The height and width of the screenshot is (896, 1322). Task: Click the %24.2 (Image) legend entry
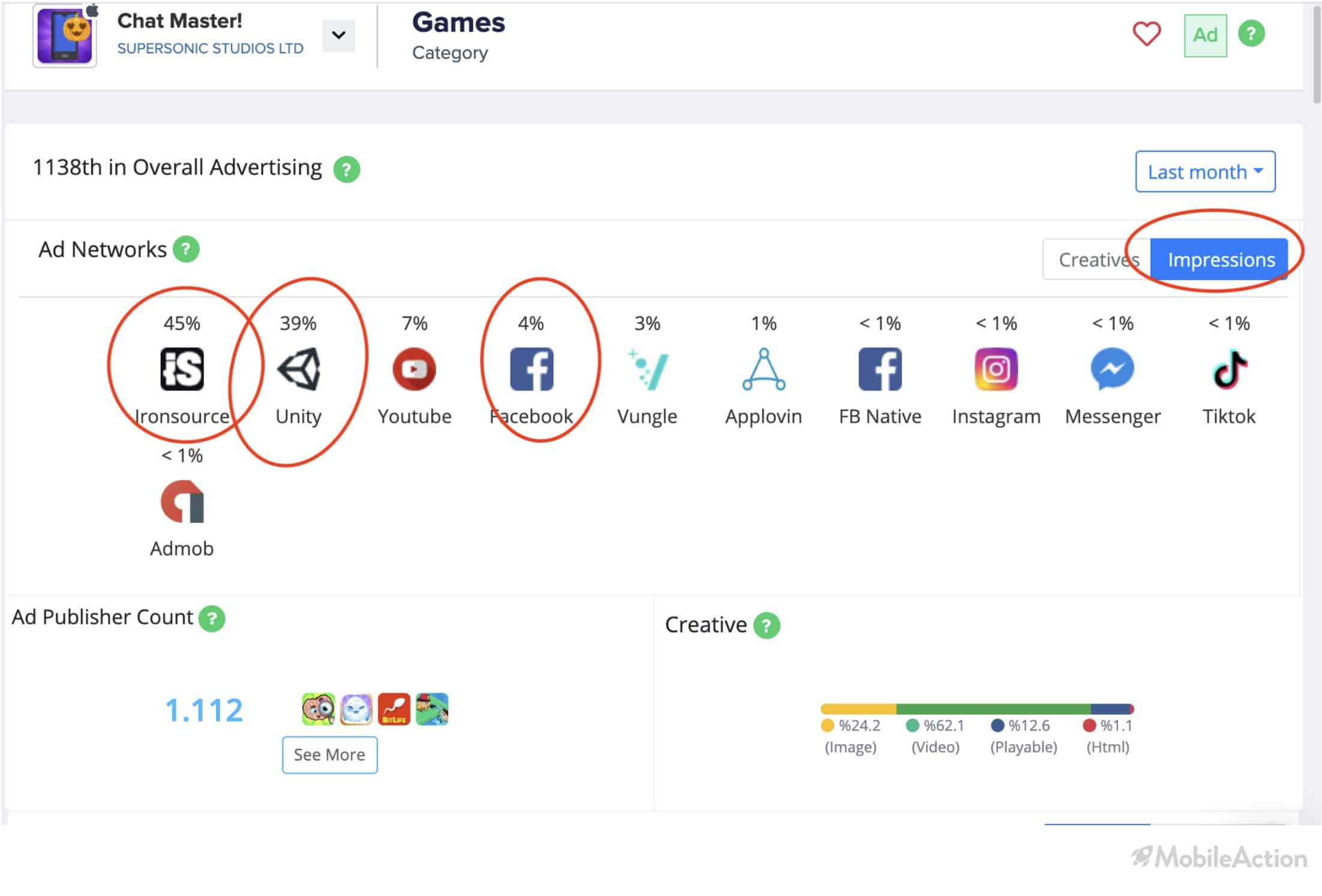pos(851,736)
